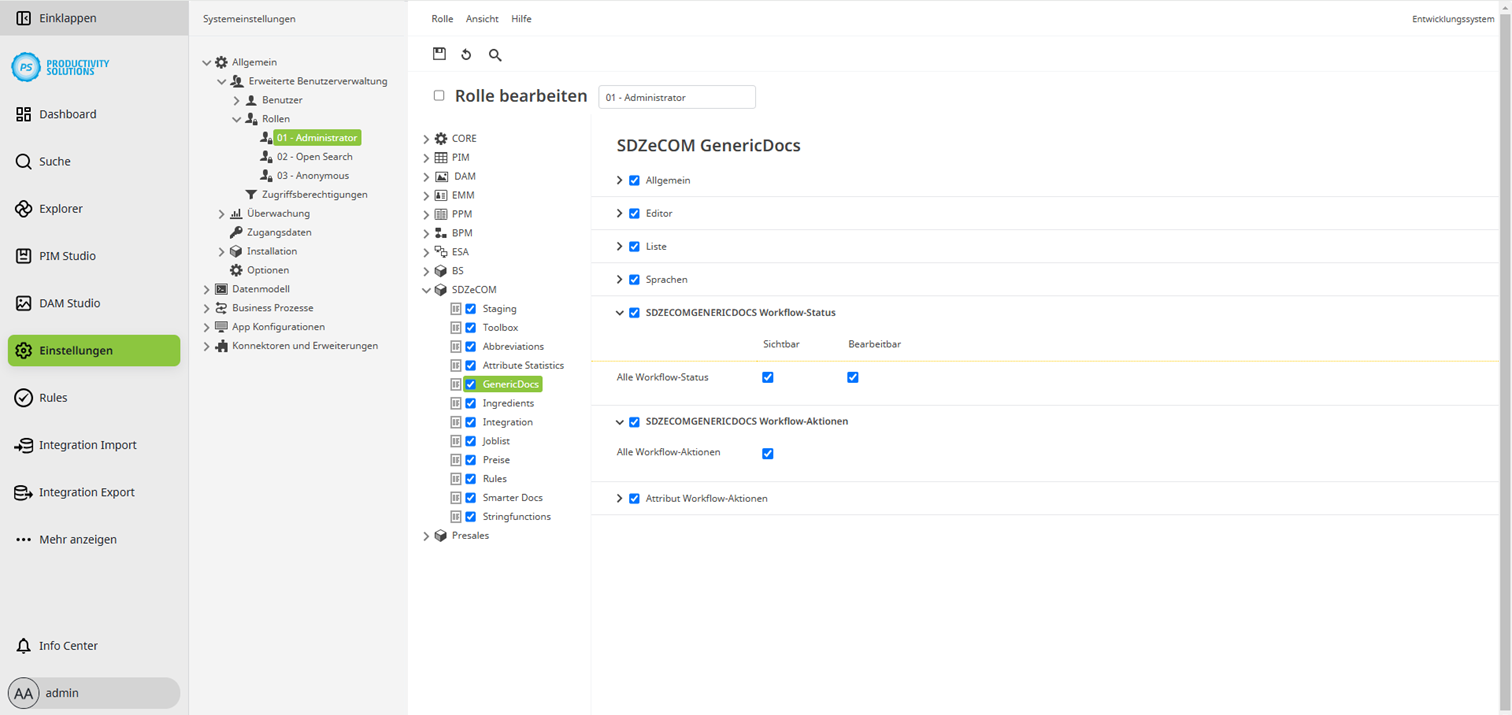This screenshot has width=1512, height=715.
Task: Collapse the SDZECOMGENERICDOCS Workflow-Status section
Action: tap(619, 312)
